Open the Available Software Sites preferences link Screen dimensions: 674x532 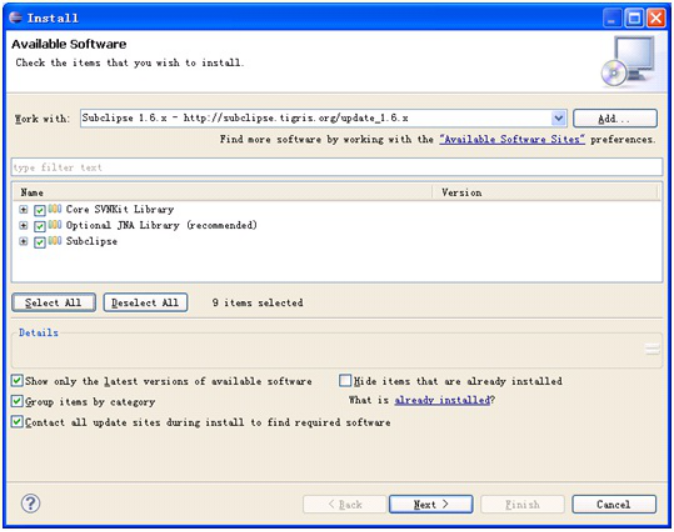[x=511, y=140]
